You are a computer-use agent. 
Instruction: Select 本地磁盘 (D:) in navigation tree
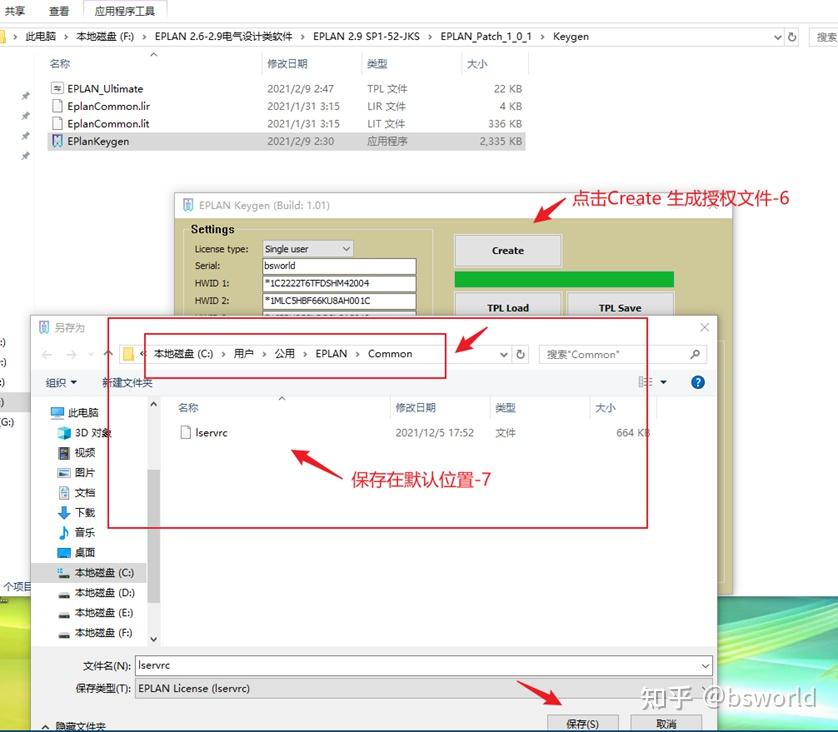point(96,593)
